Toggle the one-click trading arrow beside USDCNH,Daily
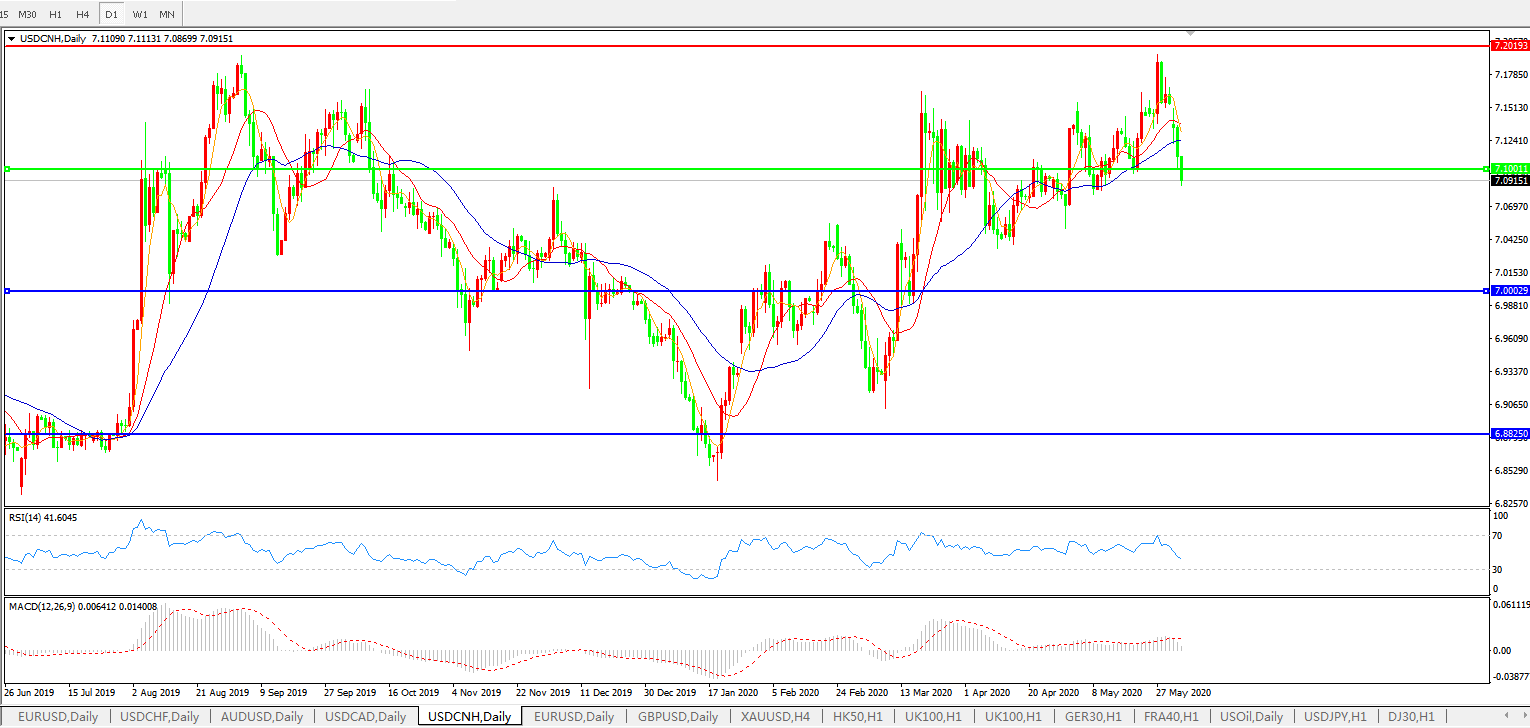Screen dimensions: 1530x728 point(11,39)
